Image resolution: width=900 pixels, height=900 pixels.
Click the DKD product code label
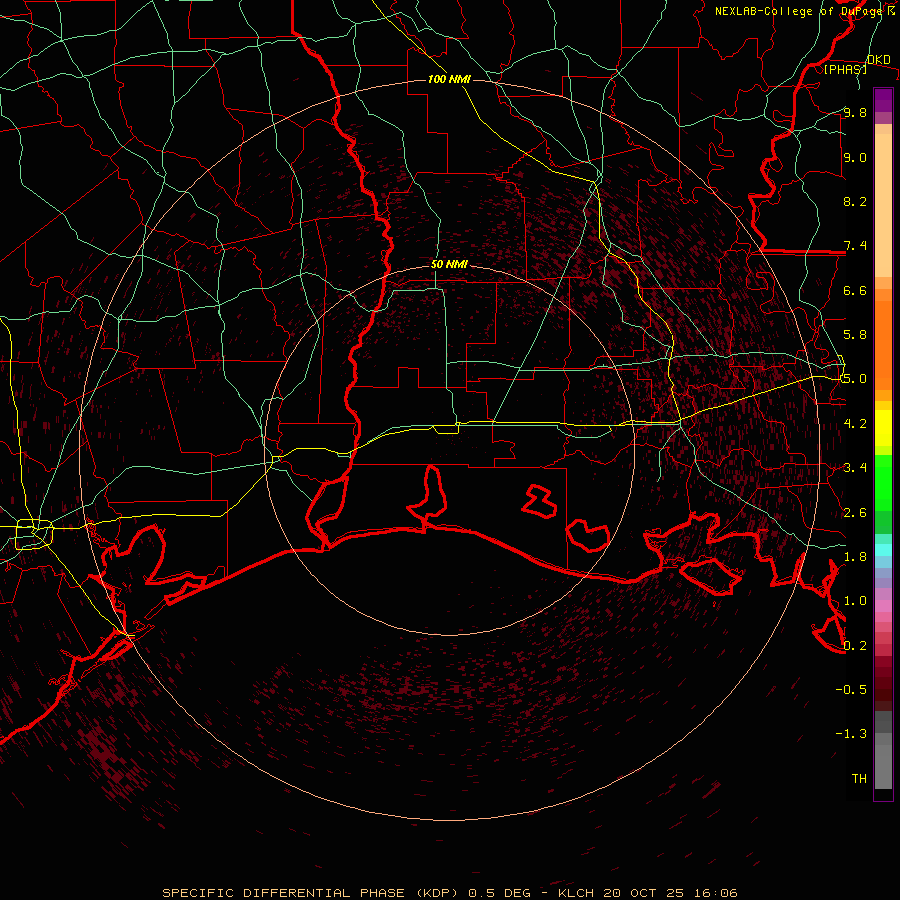pyautogui.click(x=878, y=59)
